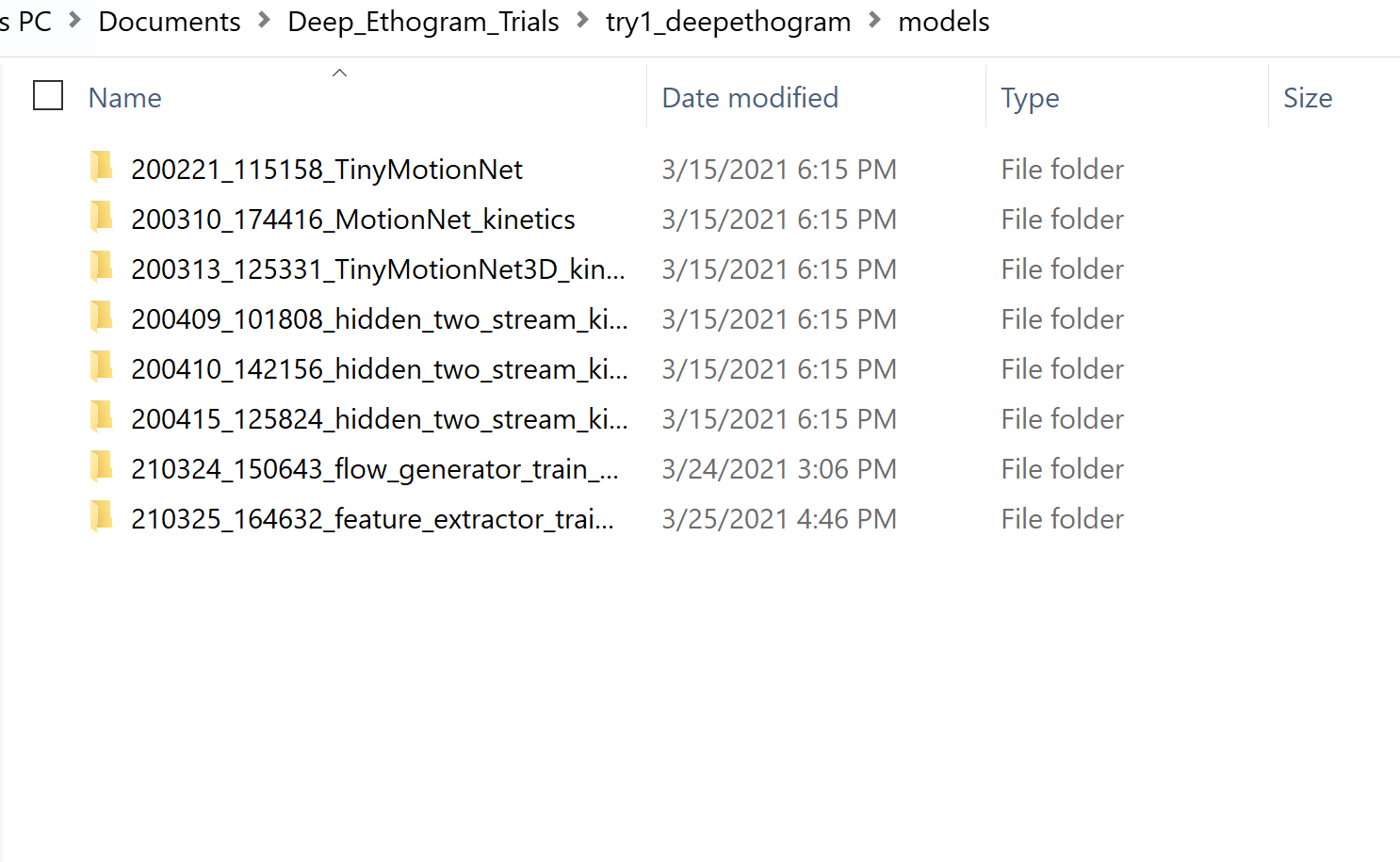The height and width of the screenshot is (862, 1400).
Task: Navigate to the Documents breadcrumb
Action: tap(169, 21)
